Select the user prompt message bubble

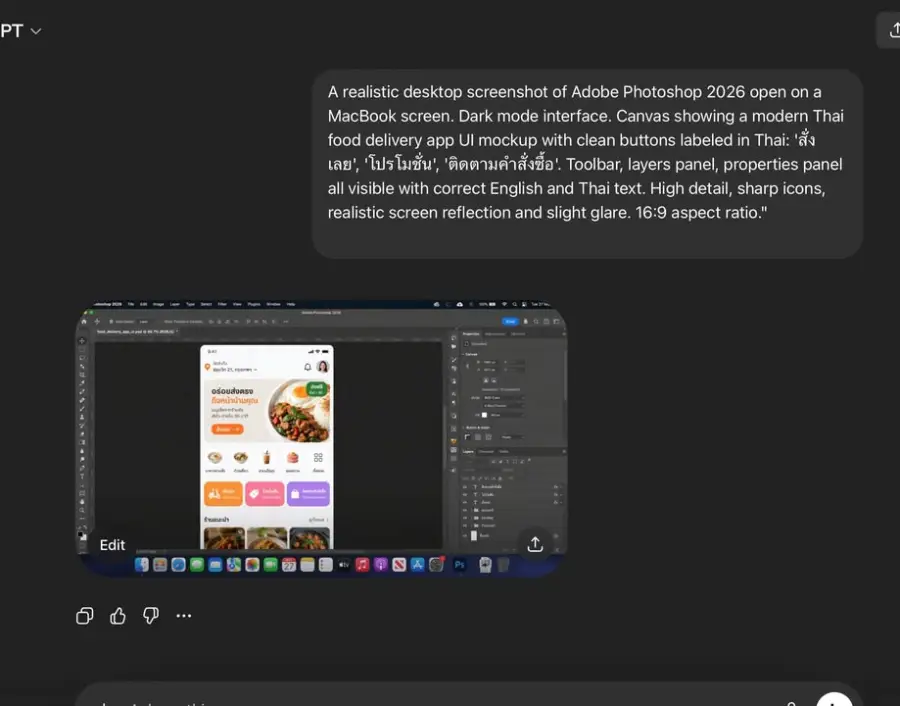(x=587, y=164)
